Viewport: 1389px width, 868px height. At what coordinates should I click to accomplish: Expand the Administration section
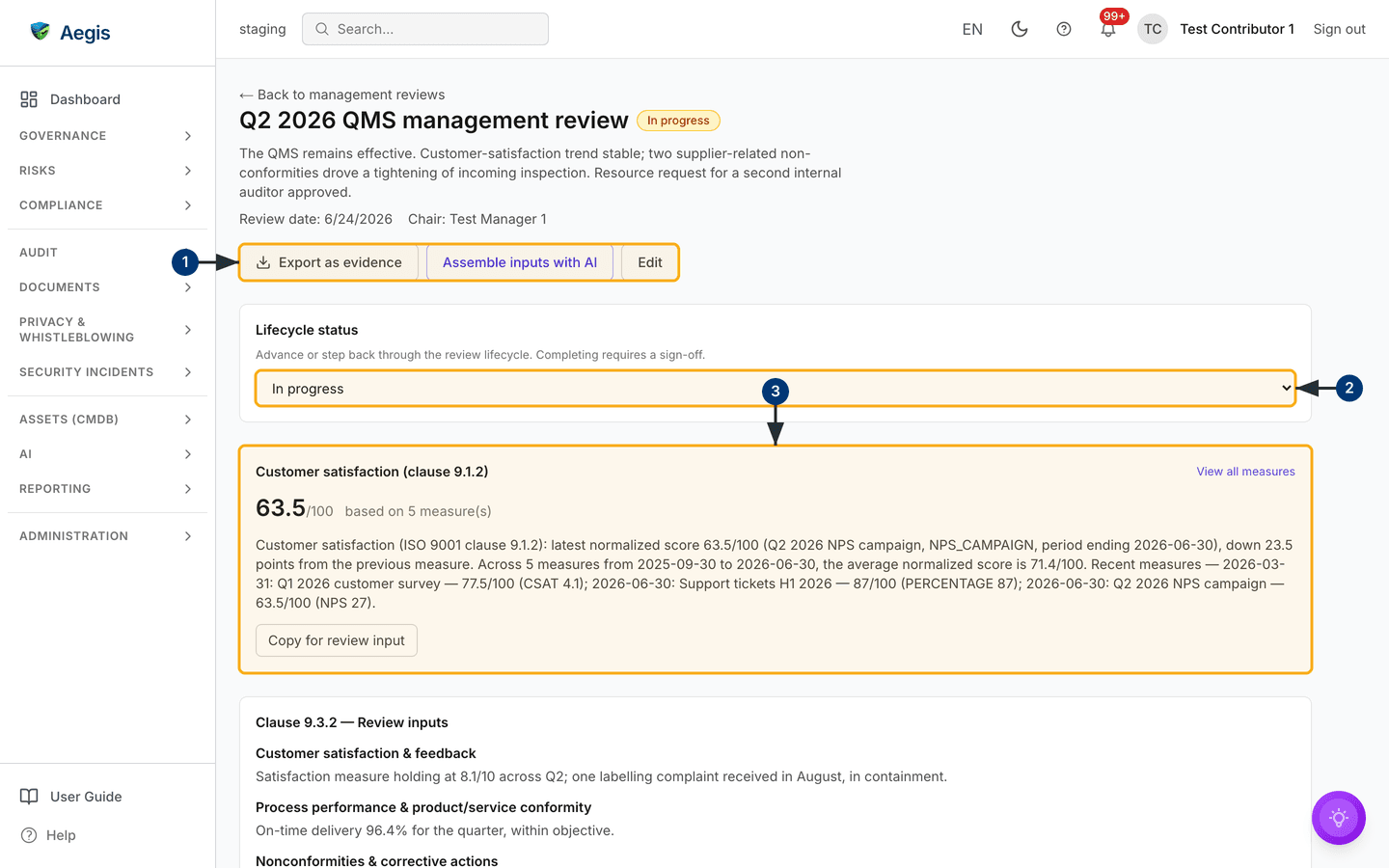coord(107,536)
